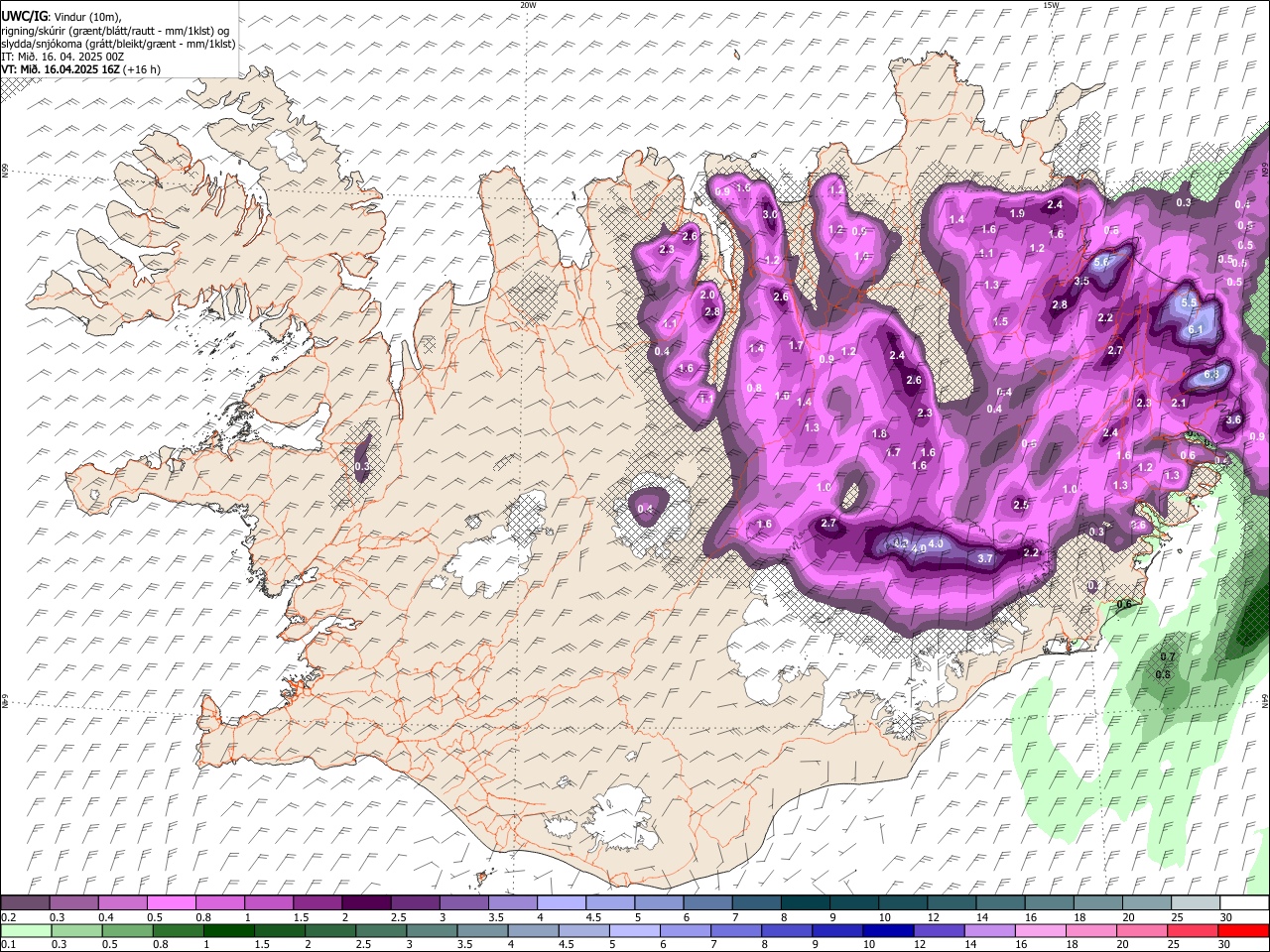Click the bright pink 0.5–0.8 snow legend swatch

171,903
